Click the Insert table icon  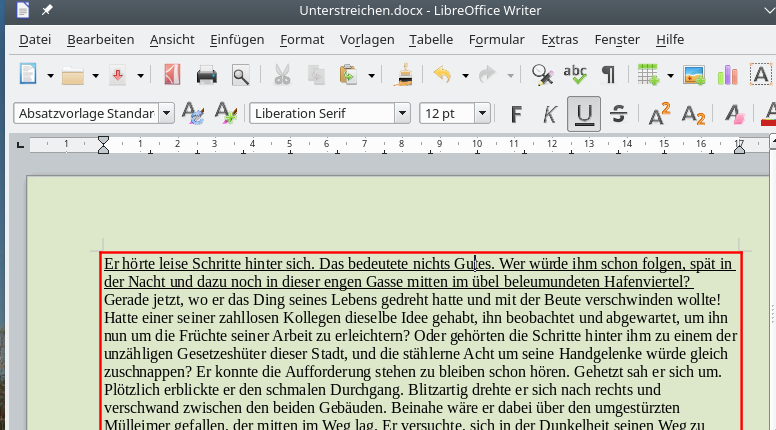point(648,75)
